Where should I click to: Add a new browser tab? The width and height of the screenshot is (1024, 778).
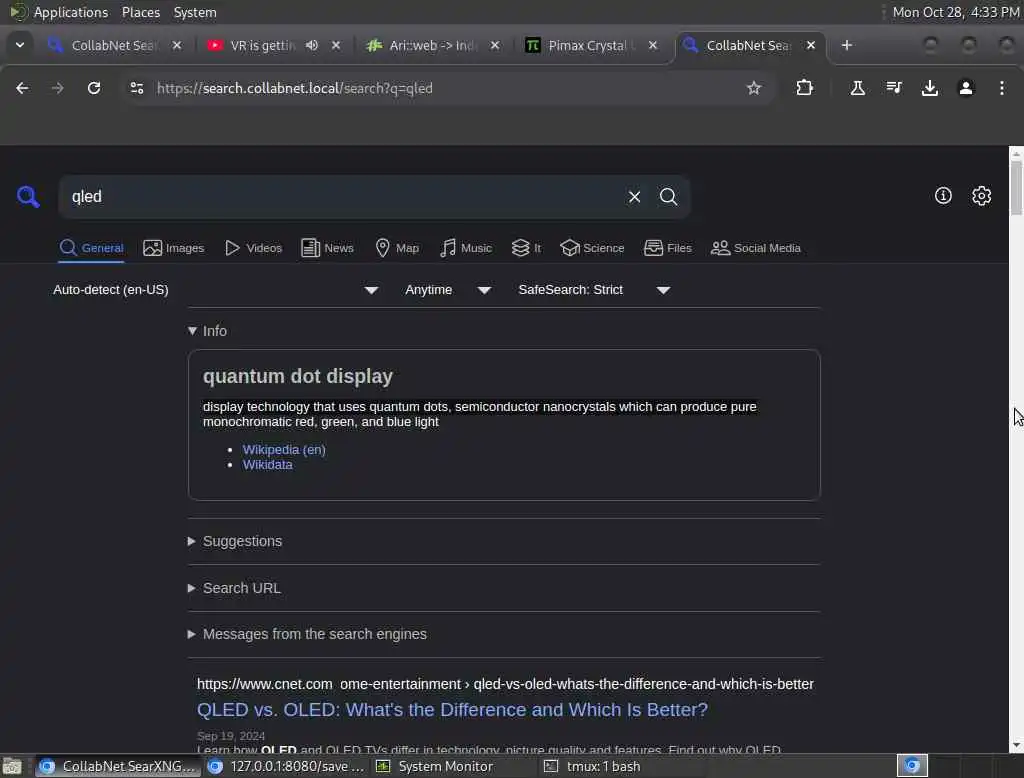pyautogui.click(x=847, y=45)
